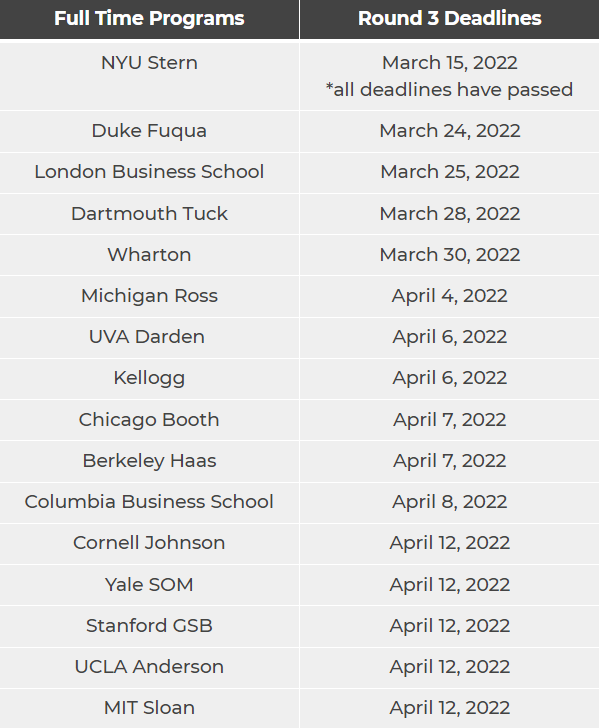Select the April 8, 2022 deadline cell

[x=449, y=502]
